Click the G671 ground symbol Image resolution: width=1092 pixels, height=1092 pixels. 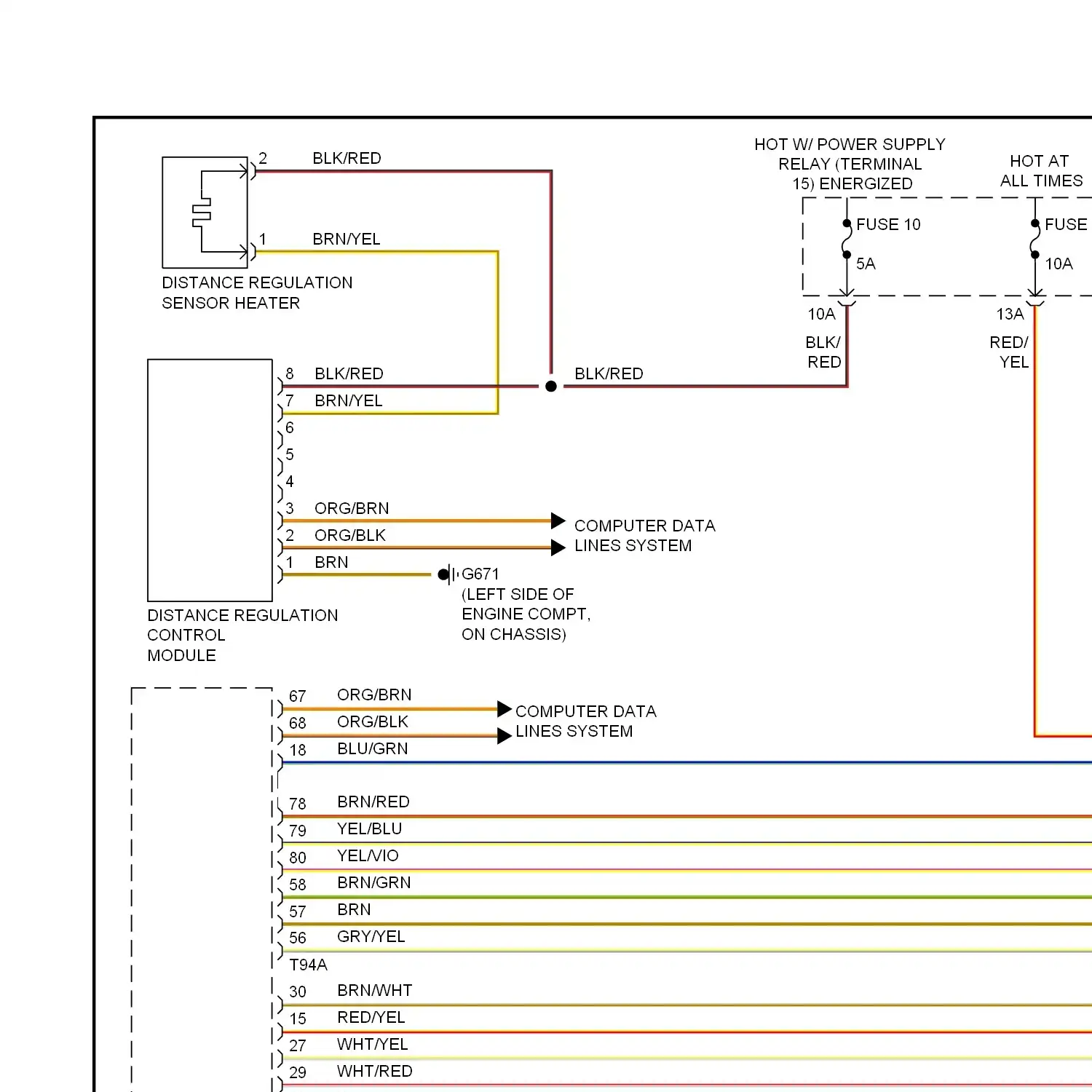coord(448,574)
